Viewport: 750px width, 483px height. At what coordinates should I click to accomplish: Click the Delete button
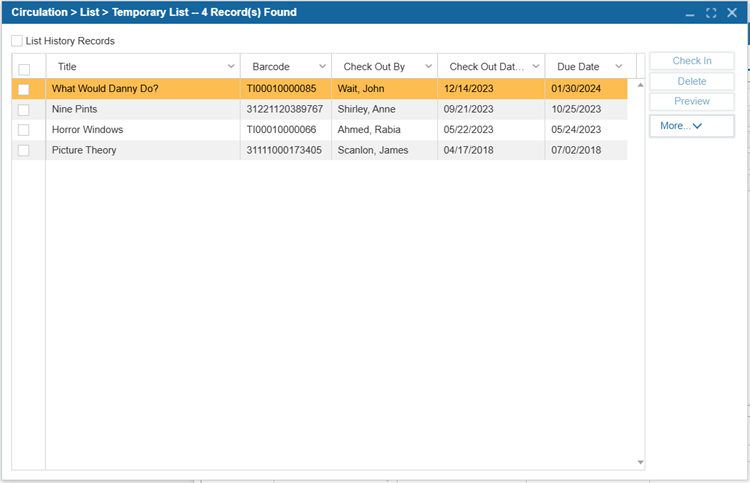pos(692,81)
